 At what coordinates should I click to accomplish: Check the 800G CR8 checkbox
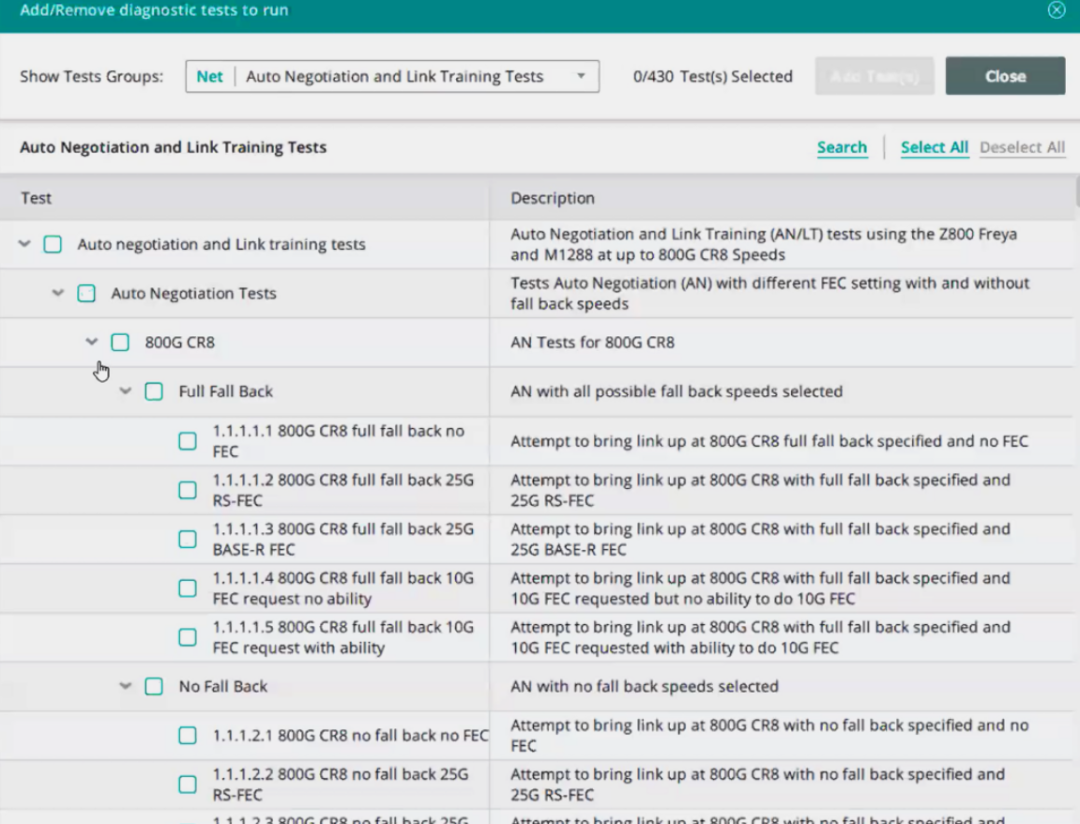point(120,342)
